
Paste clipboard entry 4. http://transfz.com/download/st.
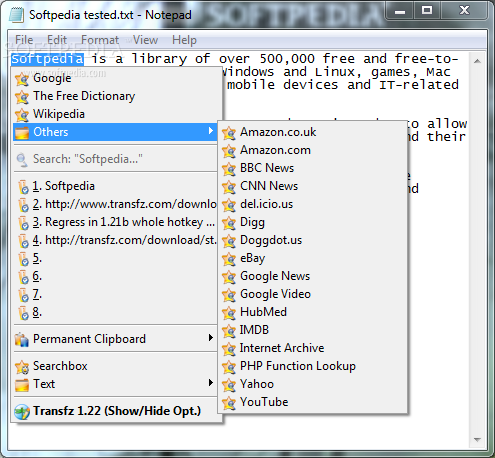115,240
